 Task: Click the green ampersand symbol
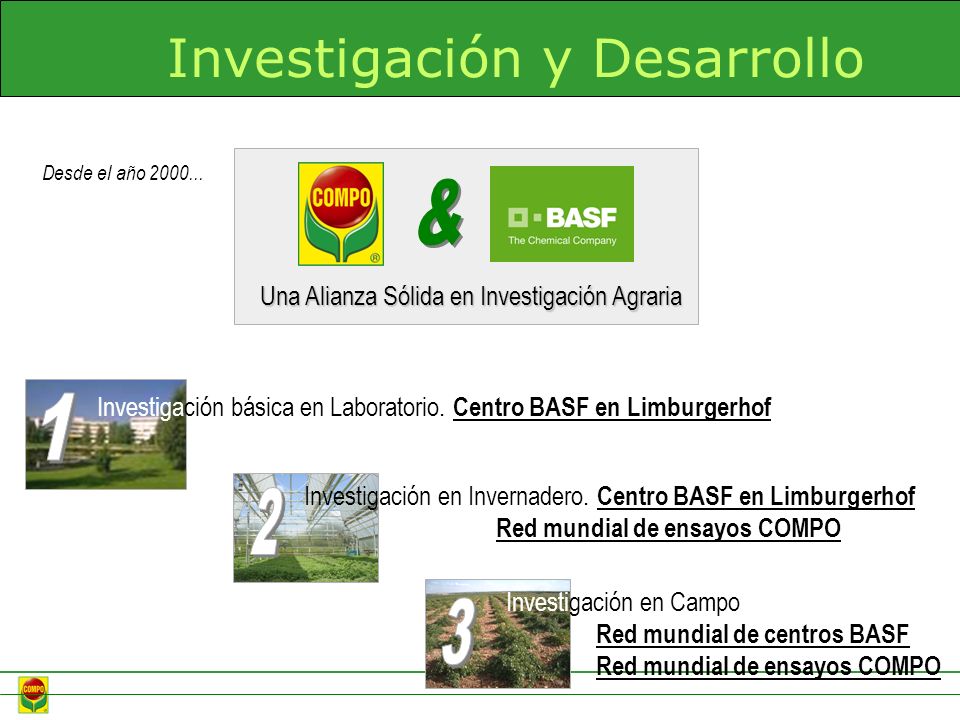point(440,214)
